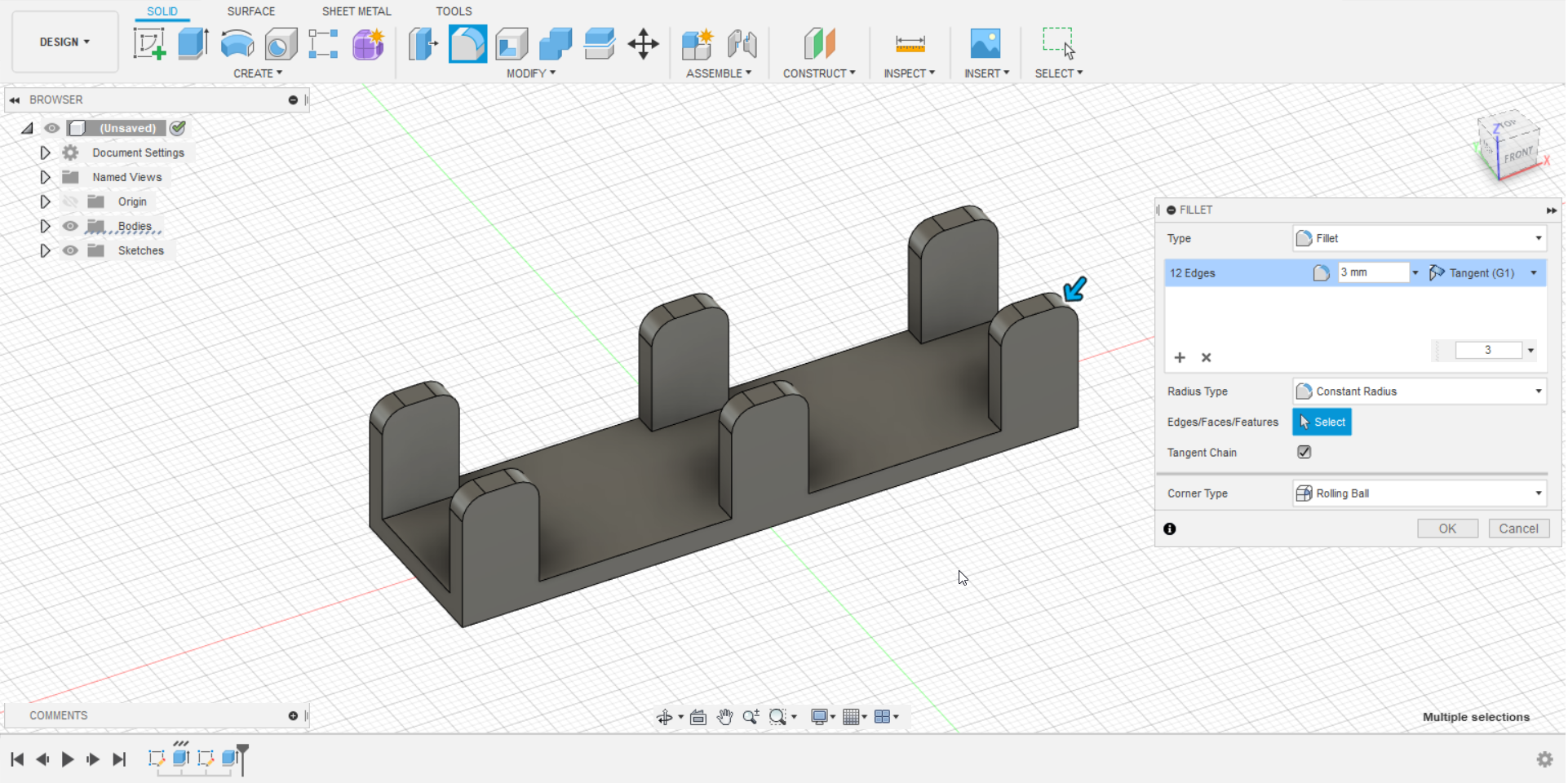
Task: Open the Corner Type Rolling Ball dropdown
Action: pos(1420,493)
